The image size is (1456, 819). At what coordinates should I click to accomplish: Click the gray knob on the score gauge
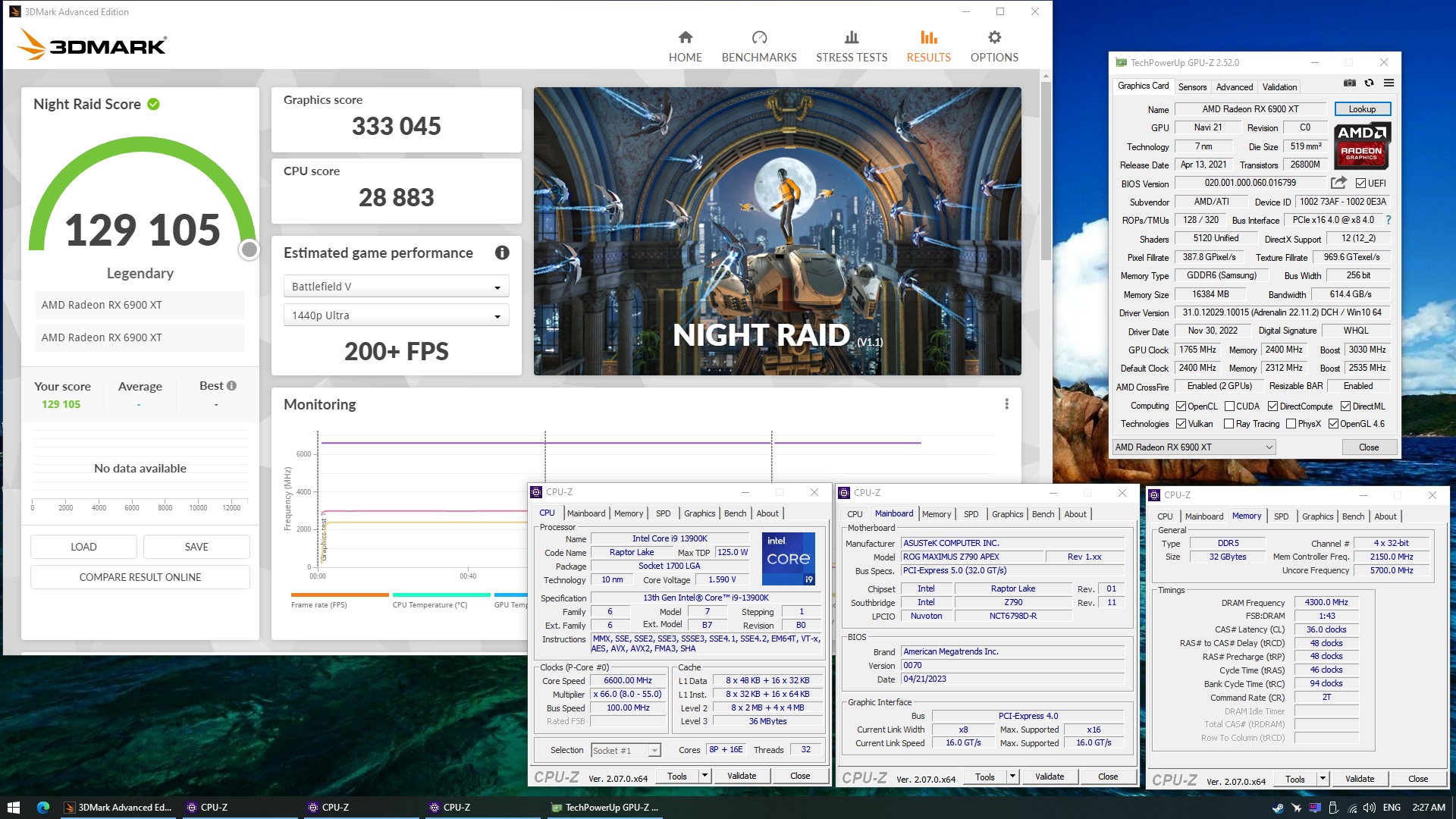[249, 249]
